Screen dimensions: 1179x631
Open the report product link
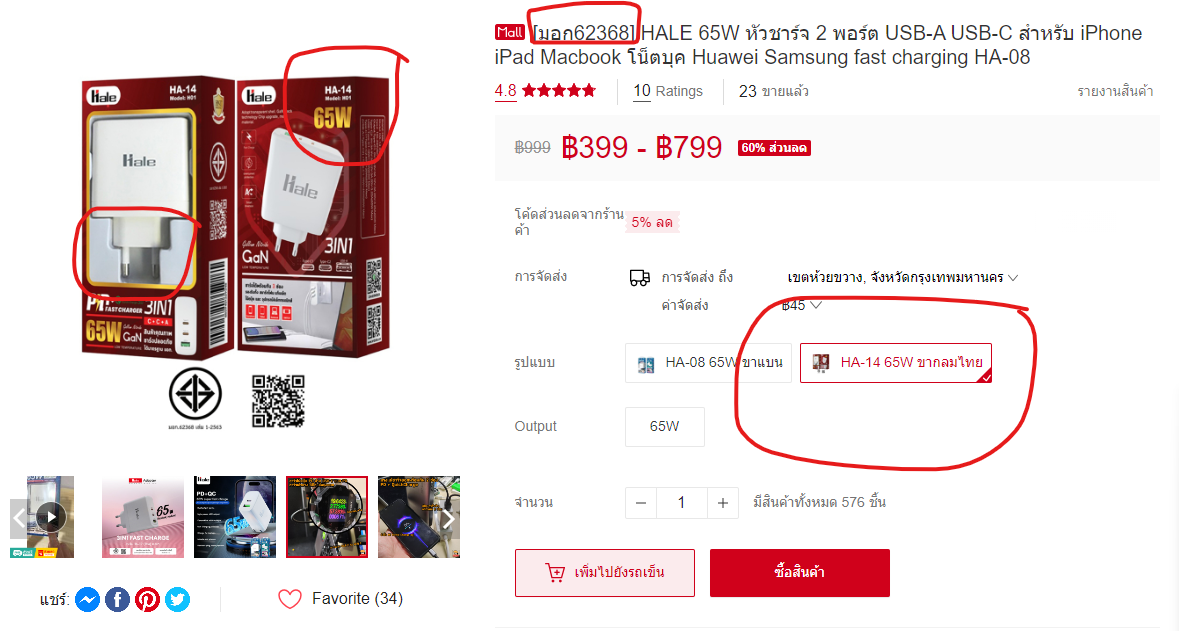(x=1114, y=91)
